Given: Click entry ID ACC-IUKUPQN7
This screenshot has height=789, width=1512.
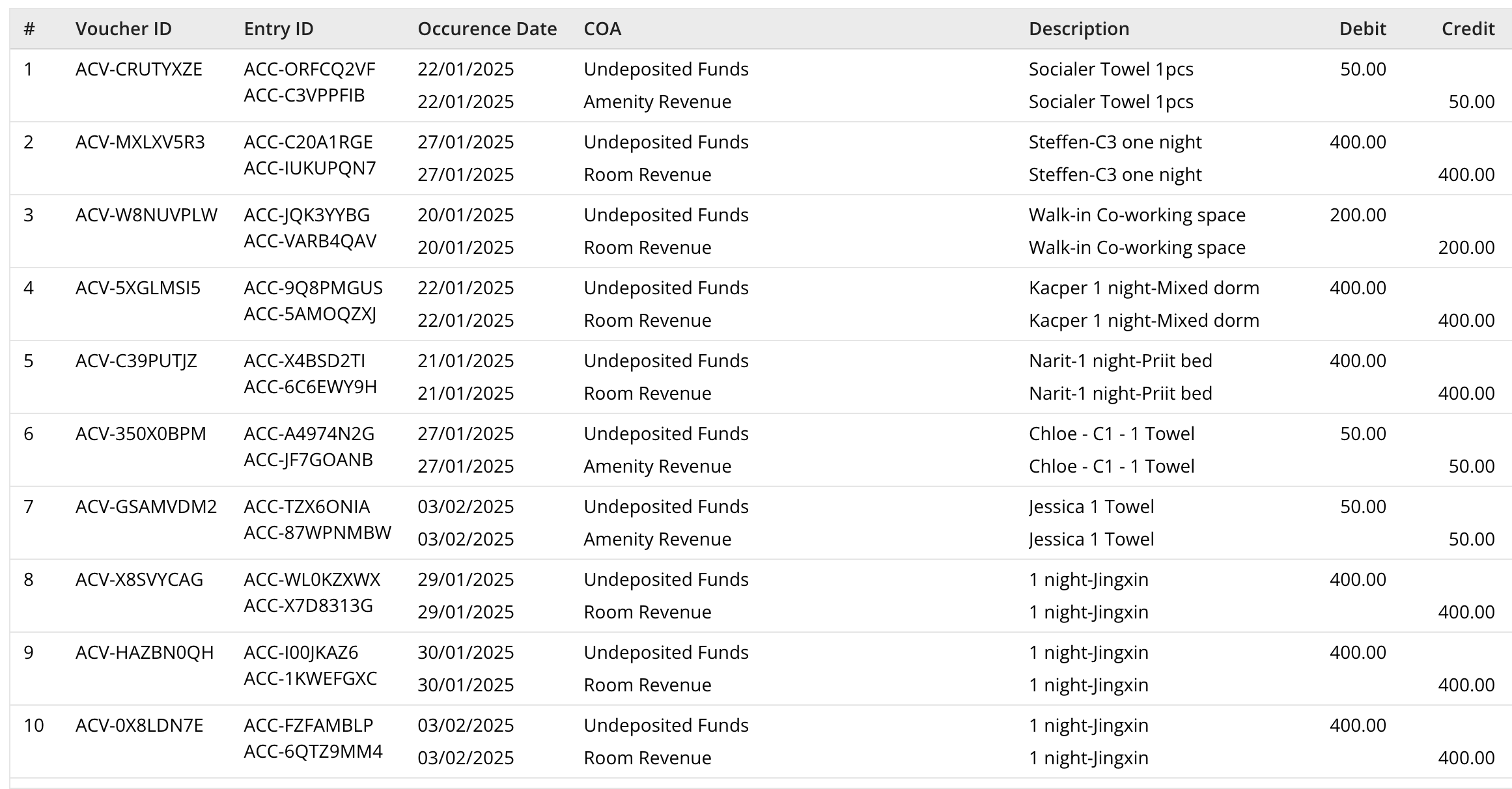Looking at the screenshot, I should [x=309, y=168].
